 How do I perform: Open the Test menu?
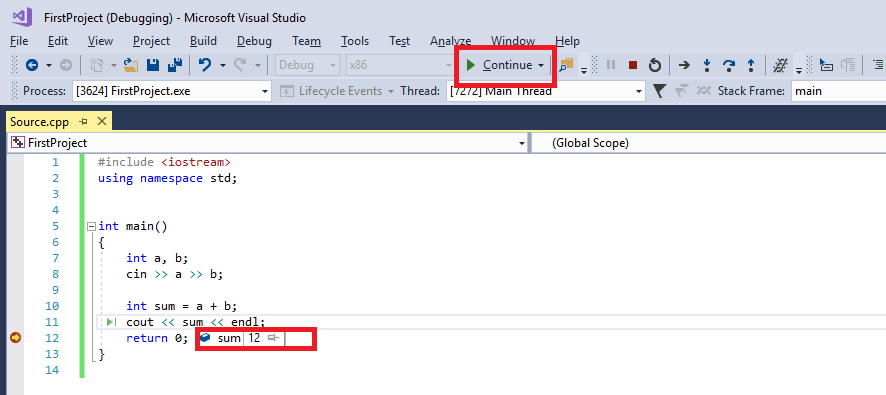coord(399,41)
